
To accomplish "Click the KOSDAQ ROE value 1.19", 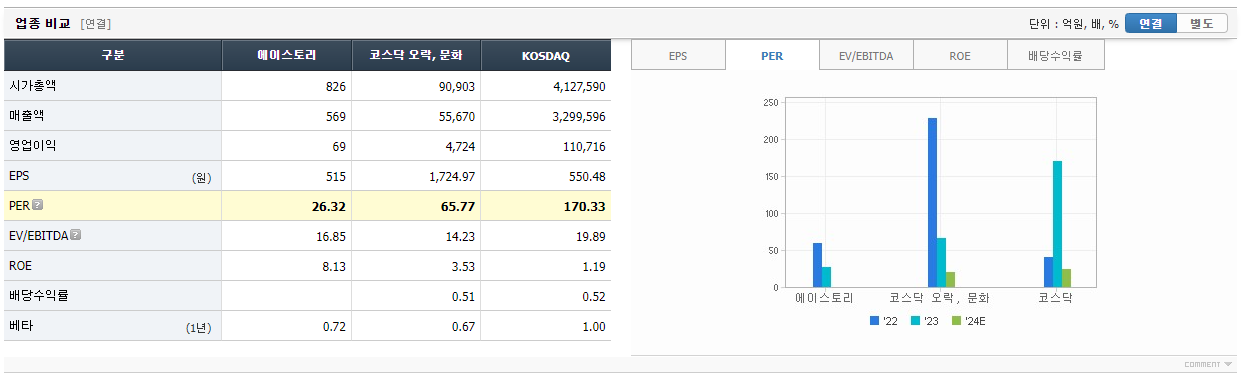I will point(593,267).
